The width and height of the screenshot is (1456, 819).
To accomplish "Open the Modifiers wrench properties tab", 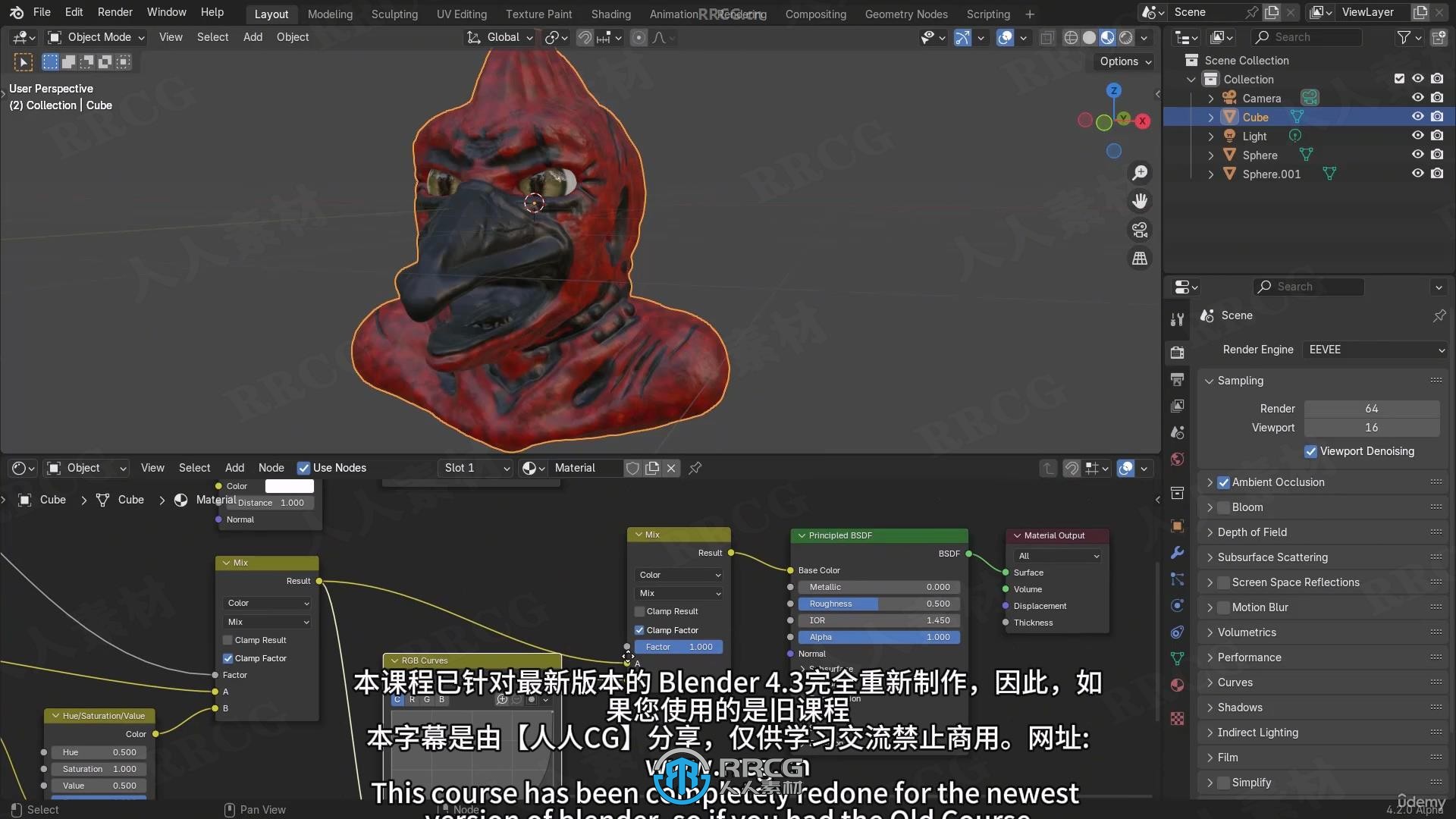I will click(x=1177, y=553).
